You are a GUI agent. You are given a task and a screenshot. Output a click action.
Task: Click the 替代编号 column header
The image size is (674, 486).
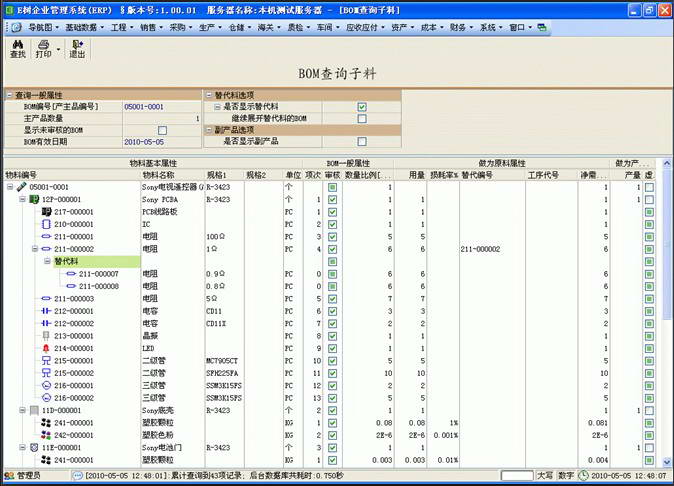pyautogui.click(x=493, y=175)
